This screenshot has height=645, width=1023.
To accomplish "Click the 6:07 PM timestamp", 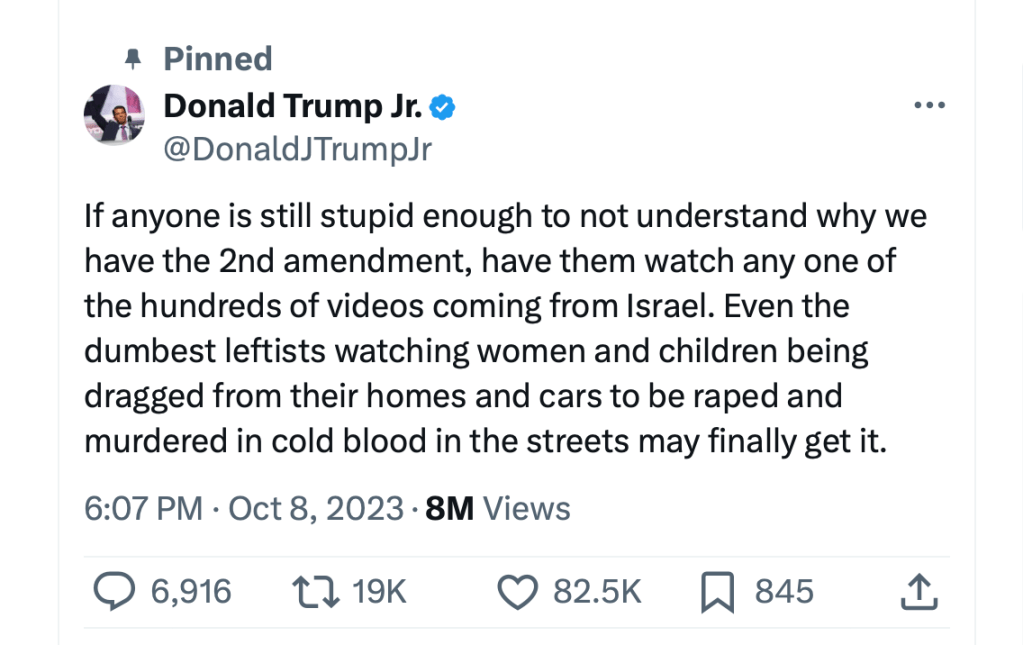I will coord(144,508).
